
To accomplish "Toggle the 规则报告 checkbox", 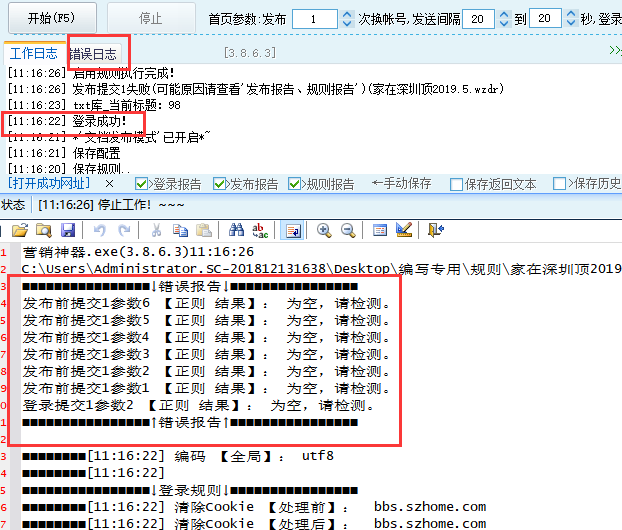I will tap(294, 184).
